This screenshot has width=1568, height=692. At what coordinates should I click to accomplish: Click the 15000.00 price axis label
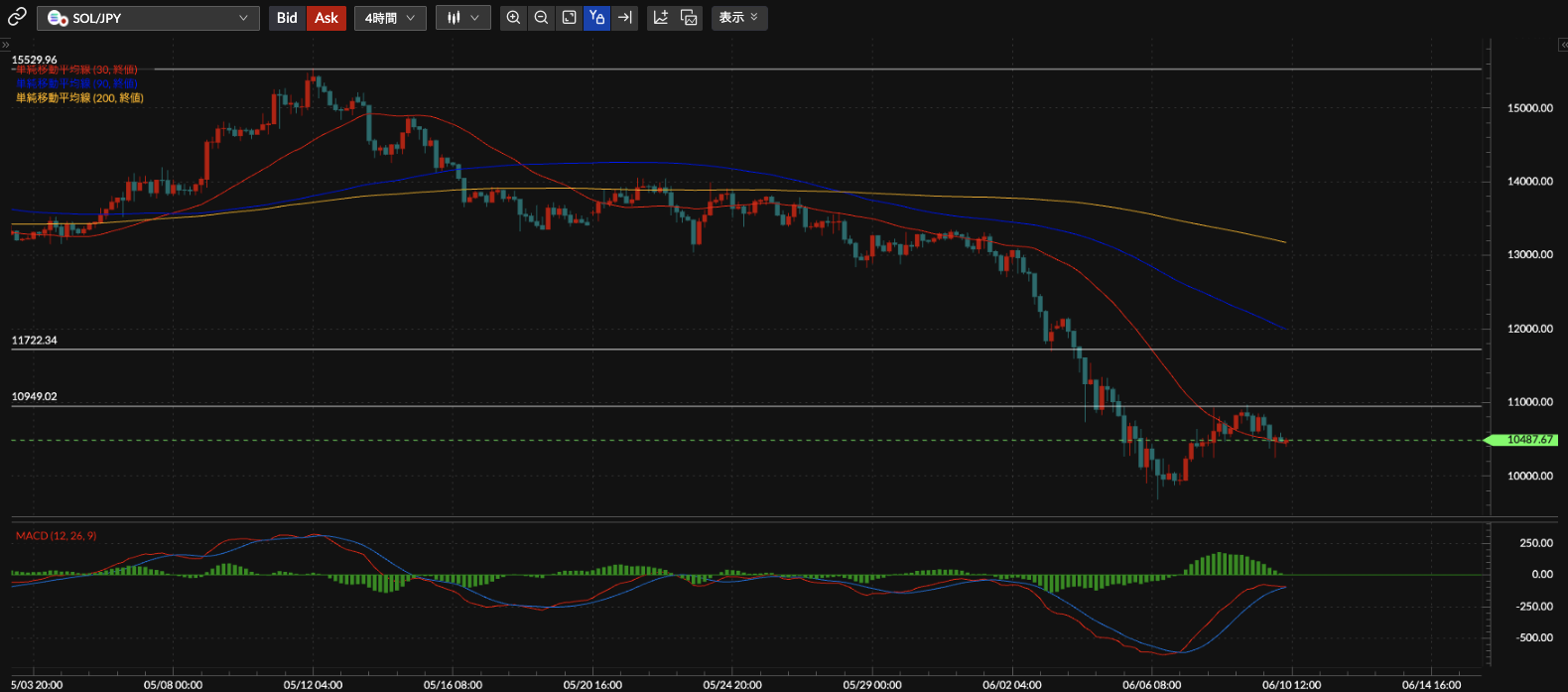point(1529,108)
